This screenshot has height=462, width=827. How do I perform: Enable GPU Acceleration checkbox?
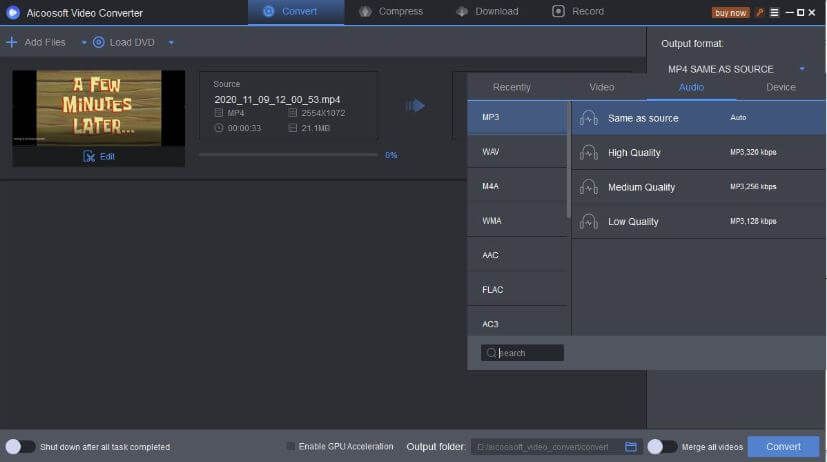click(x=291, y=447)
